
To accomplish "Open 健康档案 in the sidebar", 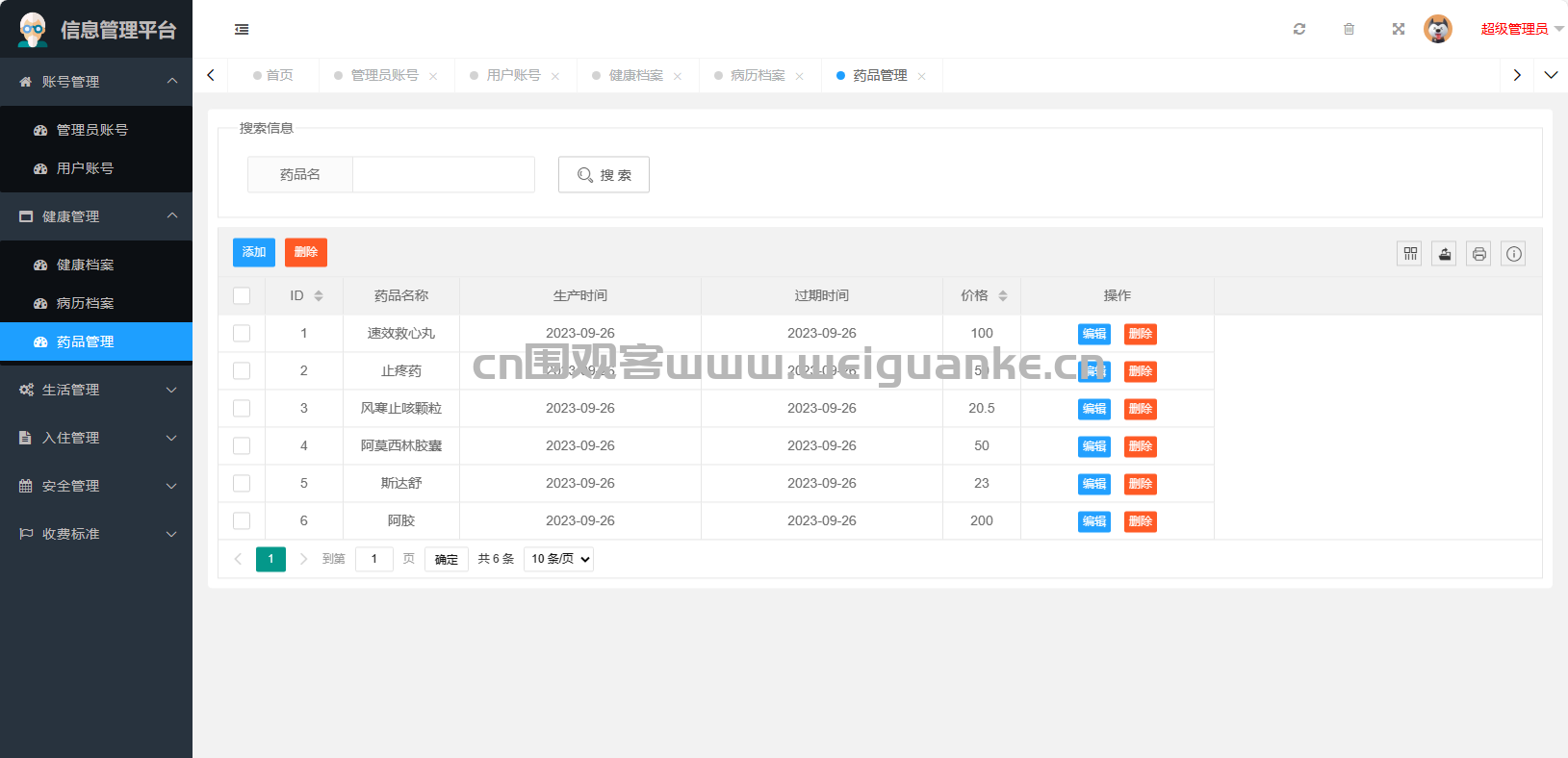I will [96, 265].
